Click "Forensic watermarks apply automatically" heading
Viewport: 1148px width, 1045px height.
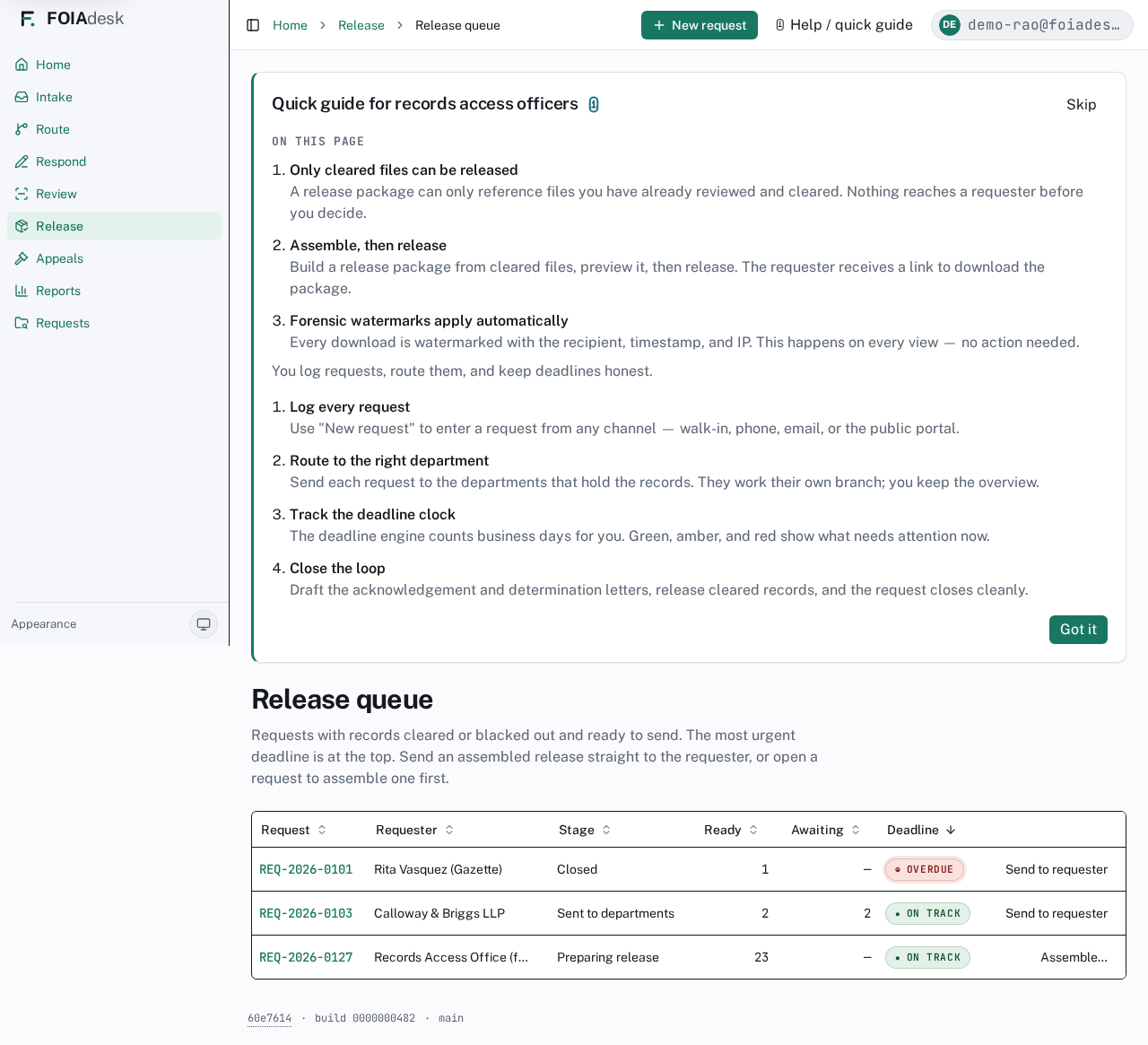pyautogui.click(x=429, y=320)
